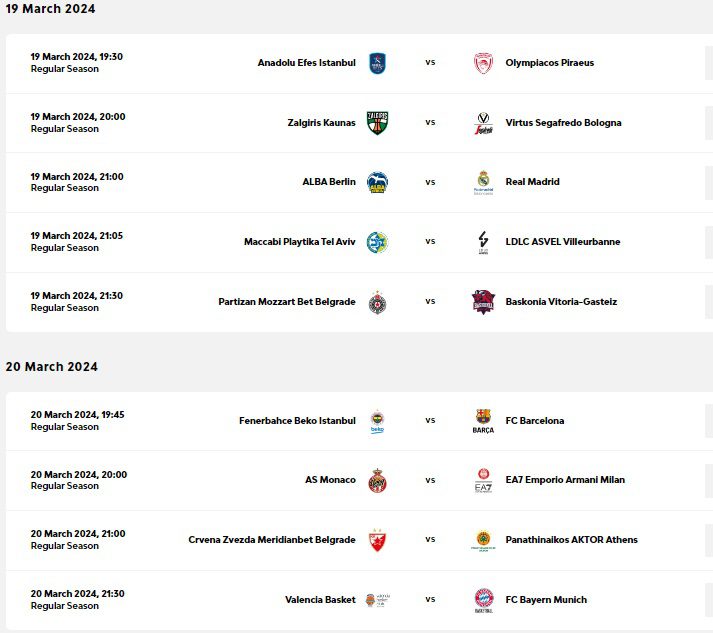713x633 pixels.
Task: Click the FC Bayern Munich logo
Action: click(x=483, y=600)
